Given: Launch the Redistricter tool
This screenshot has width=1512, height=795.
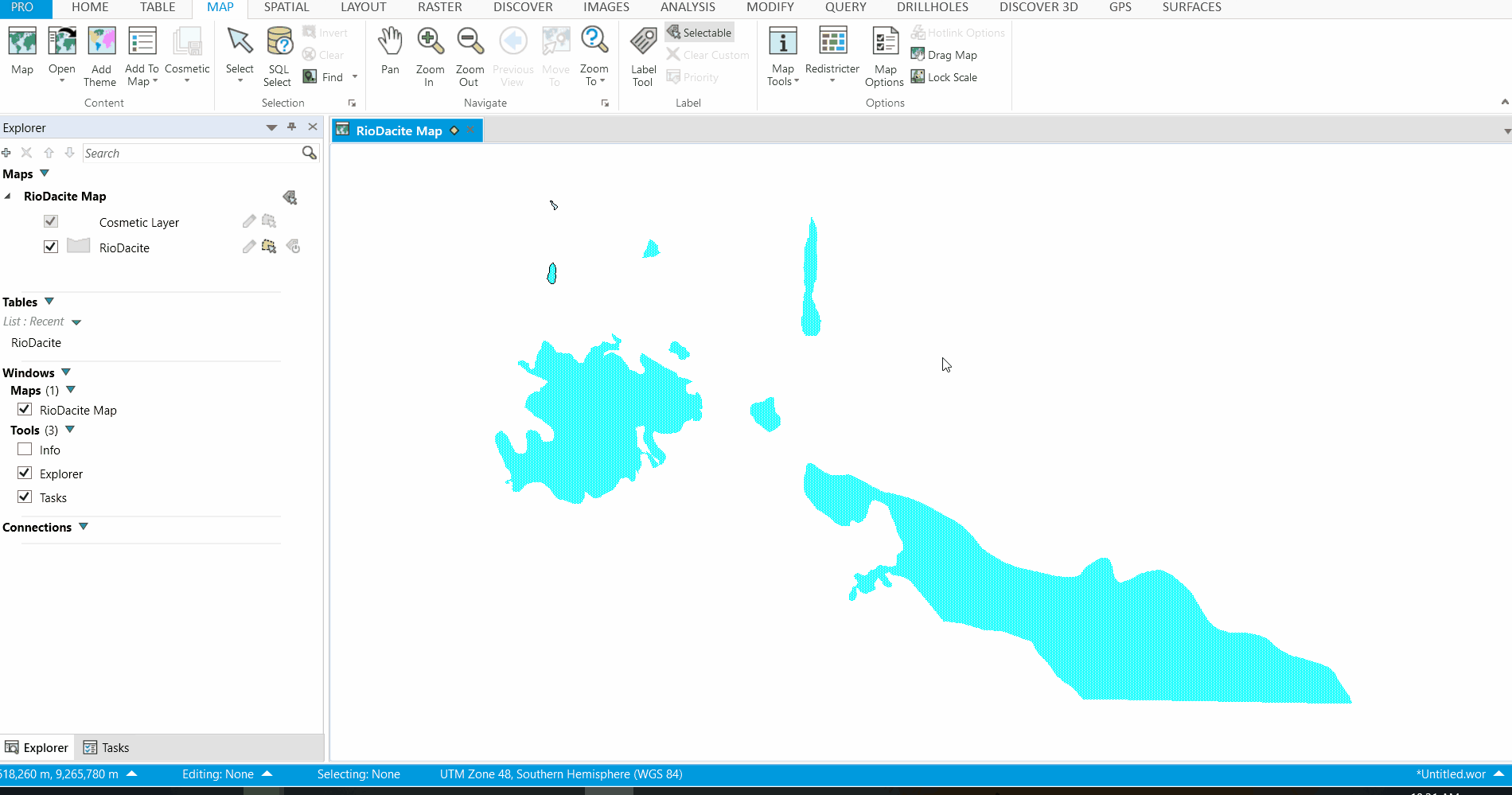Looking at the screenshot, I should [832, 53].
